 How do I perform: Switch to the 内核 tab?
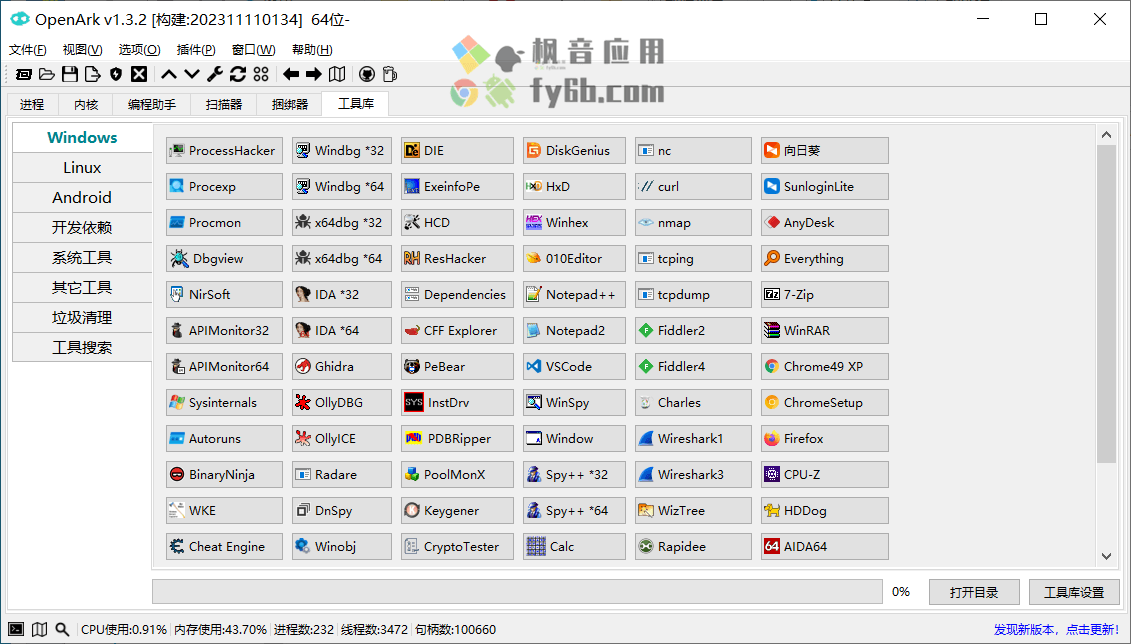86,105
